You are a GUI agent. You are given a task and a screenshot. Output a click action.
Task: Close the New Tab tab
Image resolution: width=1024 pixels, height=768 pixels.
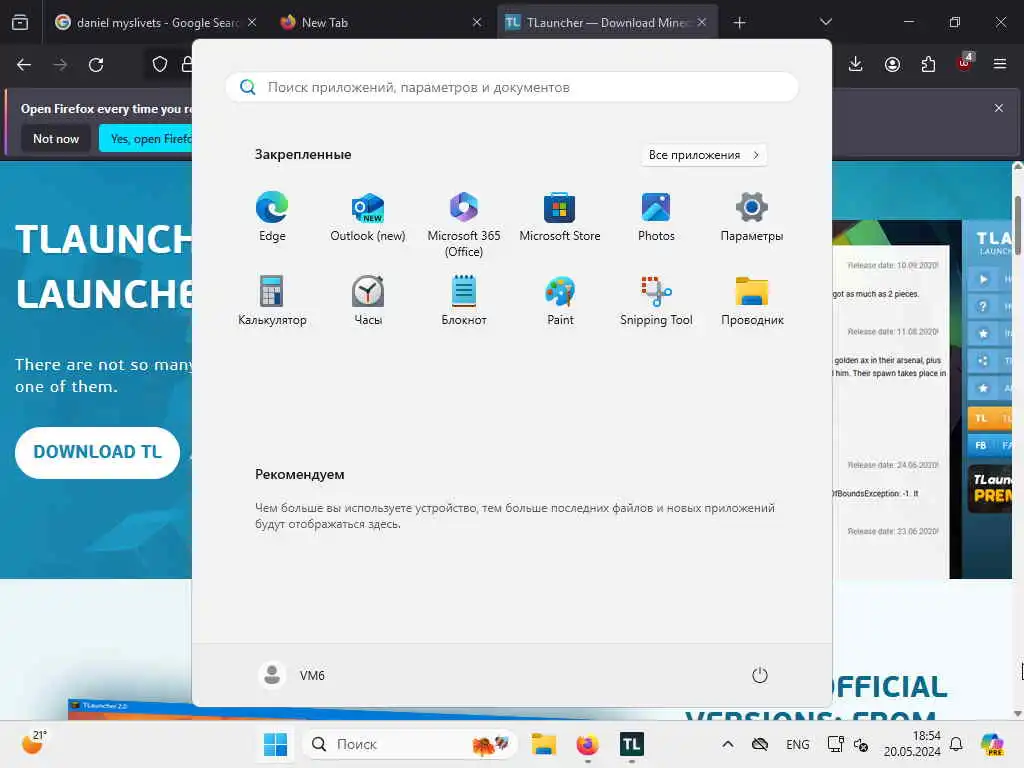(477, 22)
